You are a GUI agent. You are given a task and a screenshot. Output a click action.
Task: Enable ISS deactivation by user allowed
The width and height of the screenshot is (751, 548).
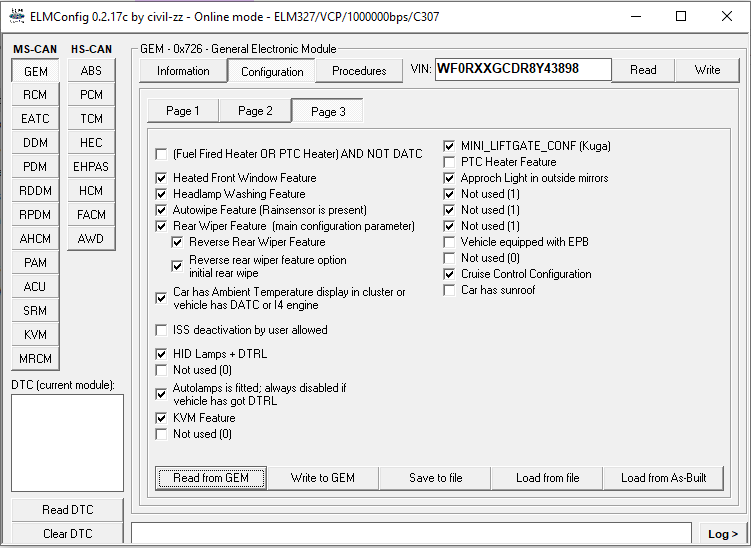(x=162, y=330)
